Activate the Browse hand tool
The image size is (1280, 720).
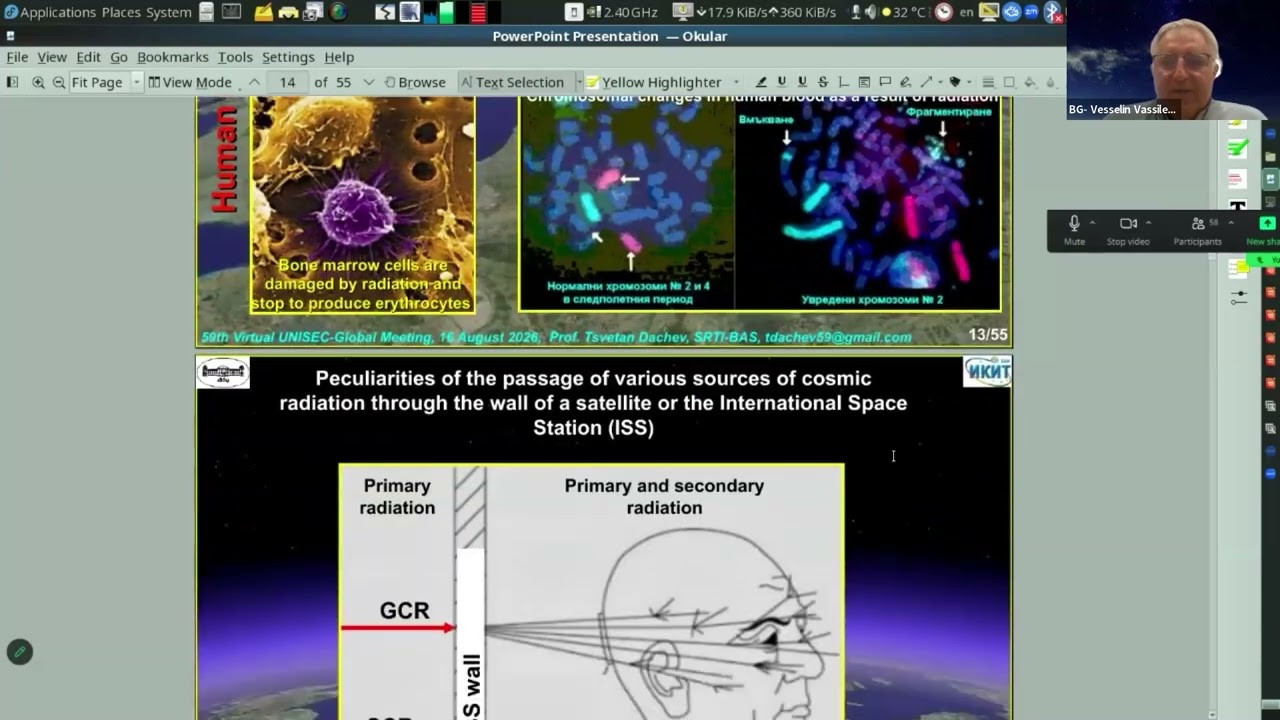pos(415,82)
